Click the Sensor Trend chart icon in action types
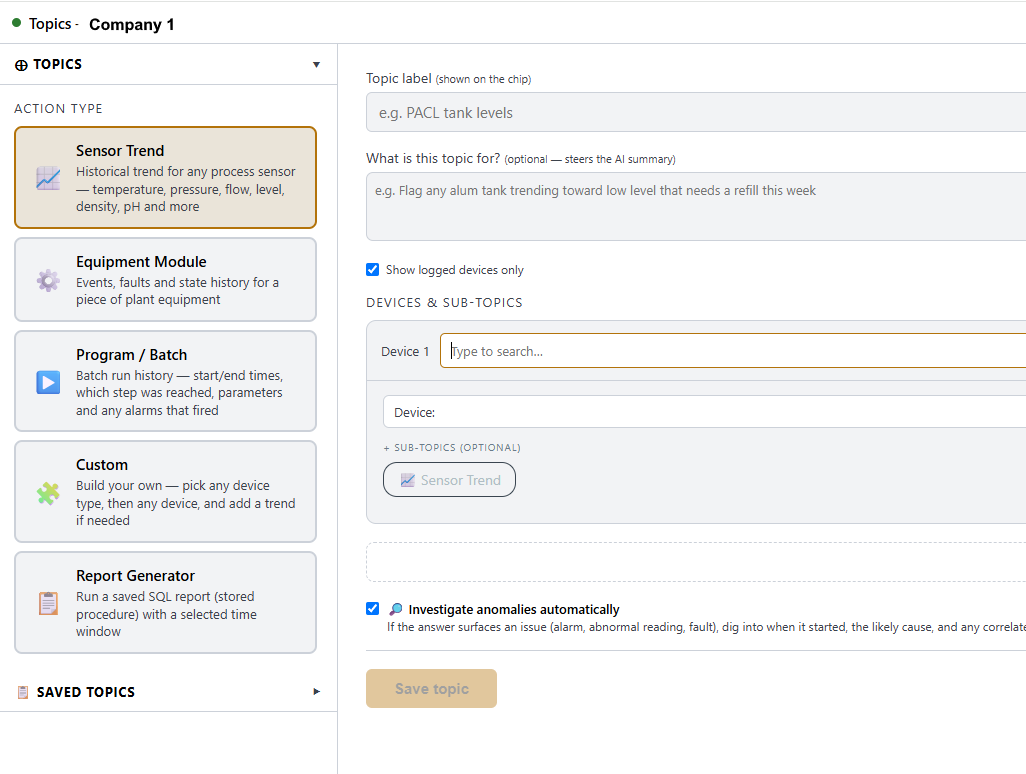Image resolution: width=1026 pixels, height=774 pixels. pyautogui.click(x=48, y=178)
